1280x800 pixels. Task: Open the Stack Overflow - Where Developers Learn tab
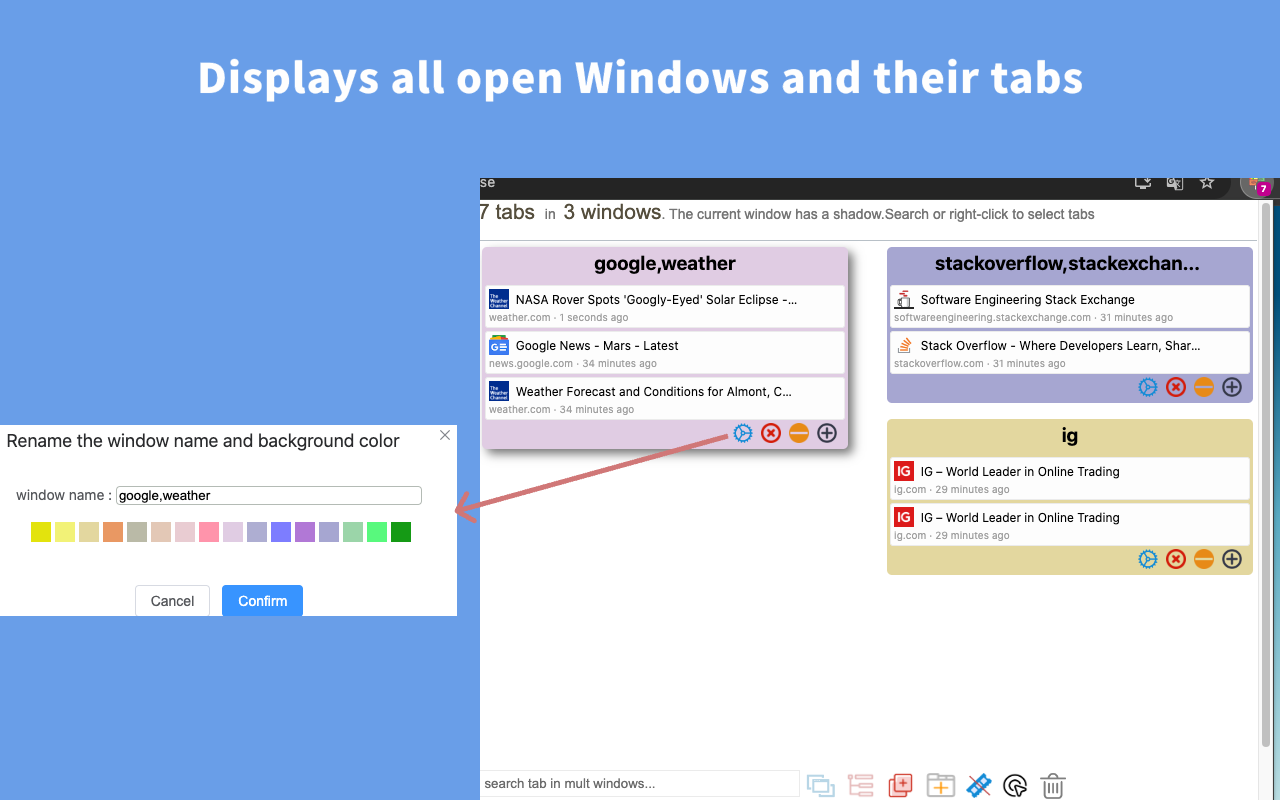coord(1070,352)
